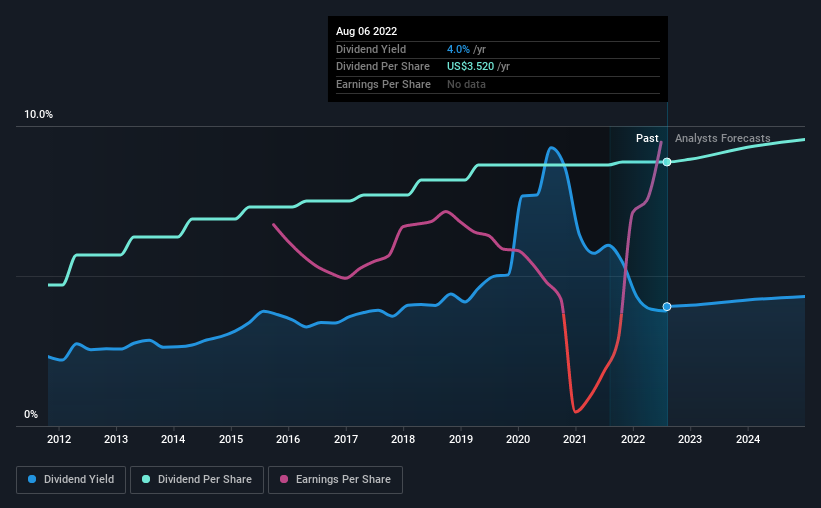The width and height of the screenshot is (821, 508).
Task: Select the 2014 label on the x-axis
Action: click(x=173, y=439)
